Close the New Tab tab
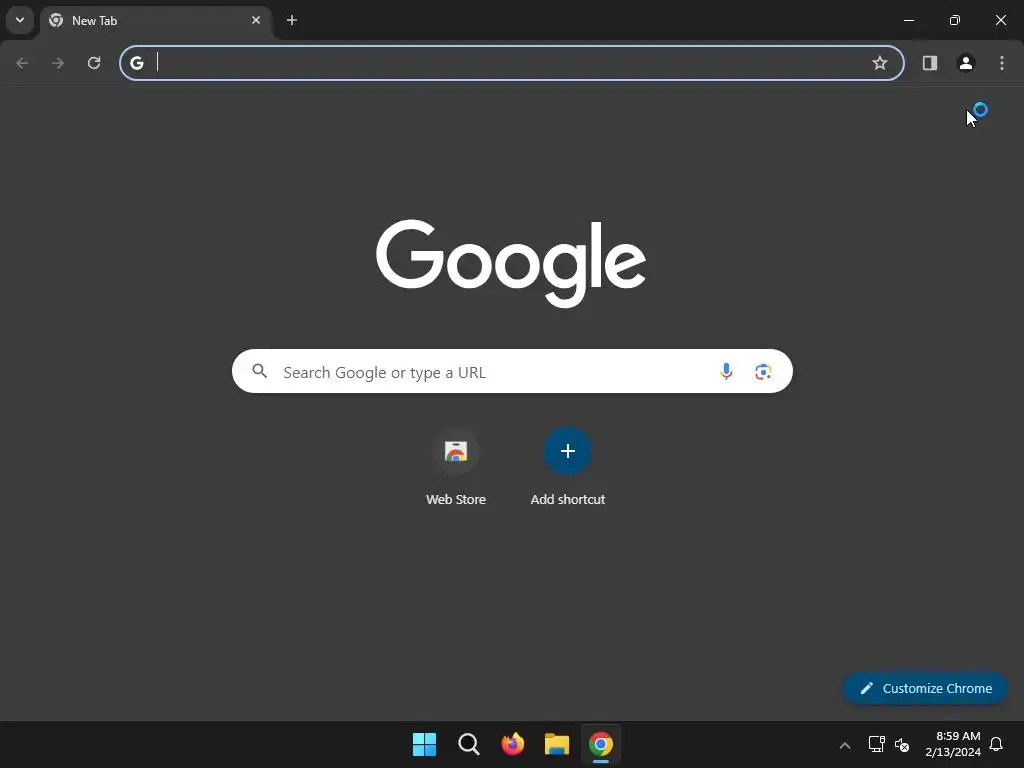Image resolution: width=1024 pixels, height=768 pixels. [256, 20]
